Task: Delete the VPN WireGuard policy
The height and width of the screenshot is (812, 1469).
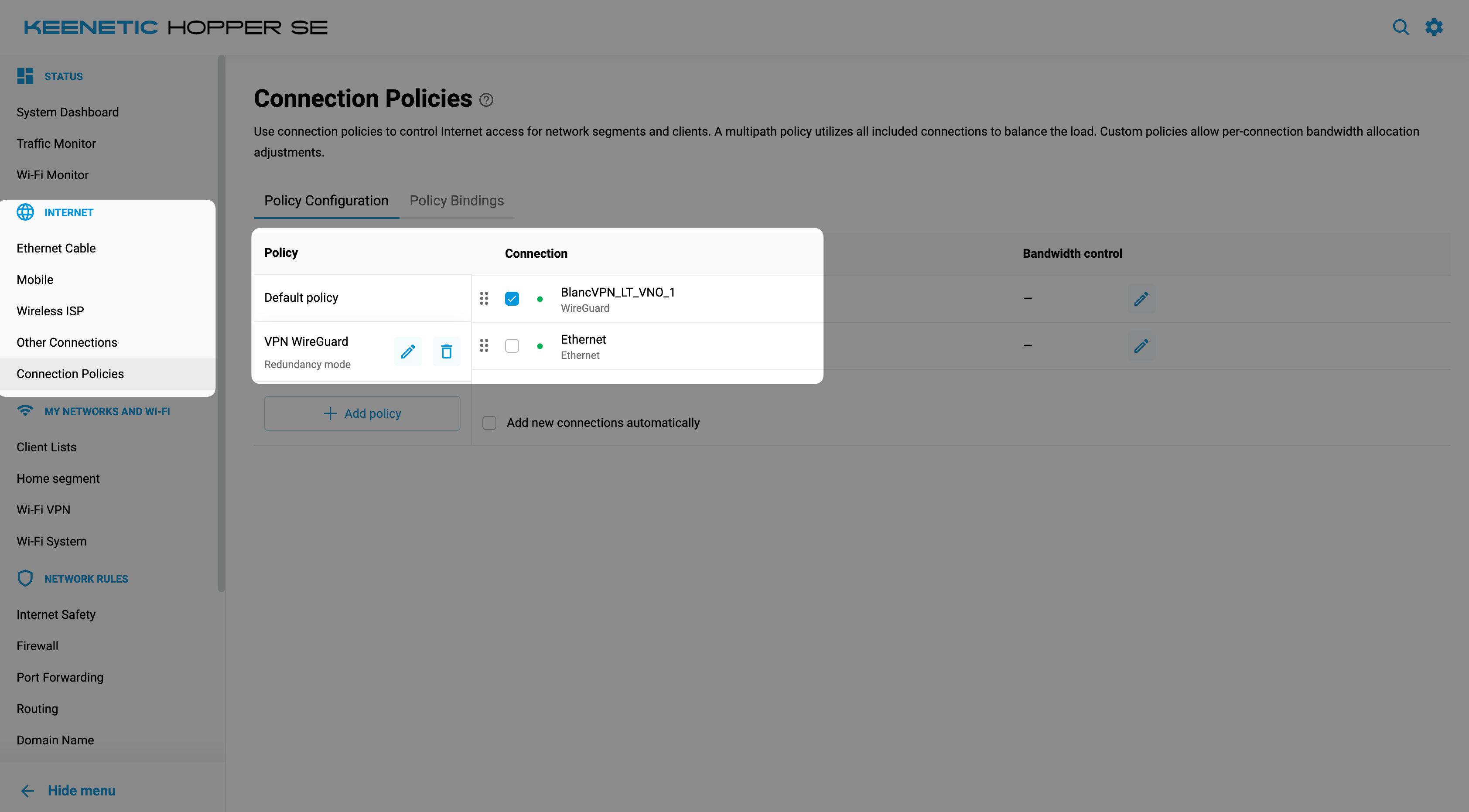Action: coord(446,351)
